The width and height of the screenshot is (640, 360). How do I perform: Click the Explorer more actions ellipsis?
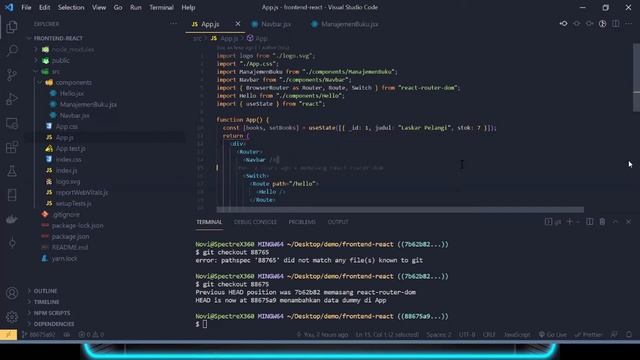pos(173,24)
